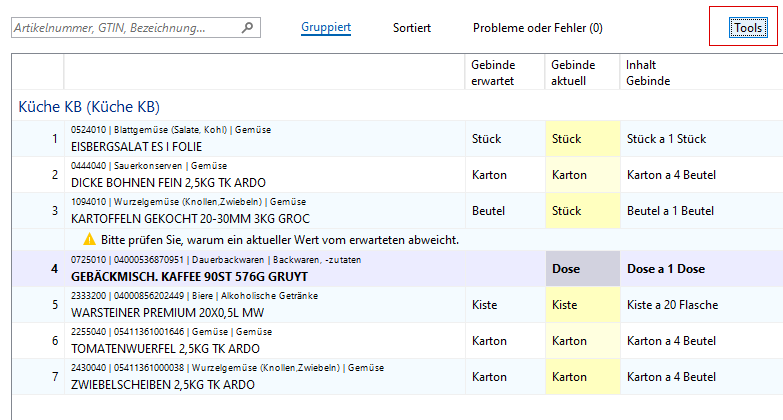Open Probleme oder Fehler (0) list

(537, 28)
